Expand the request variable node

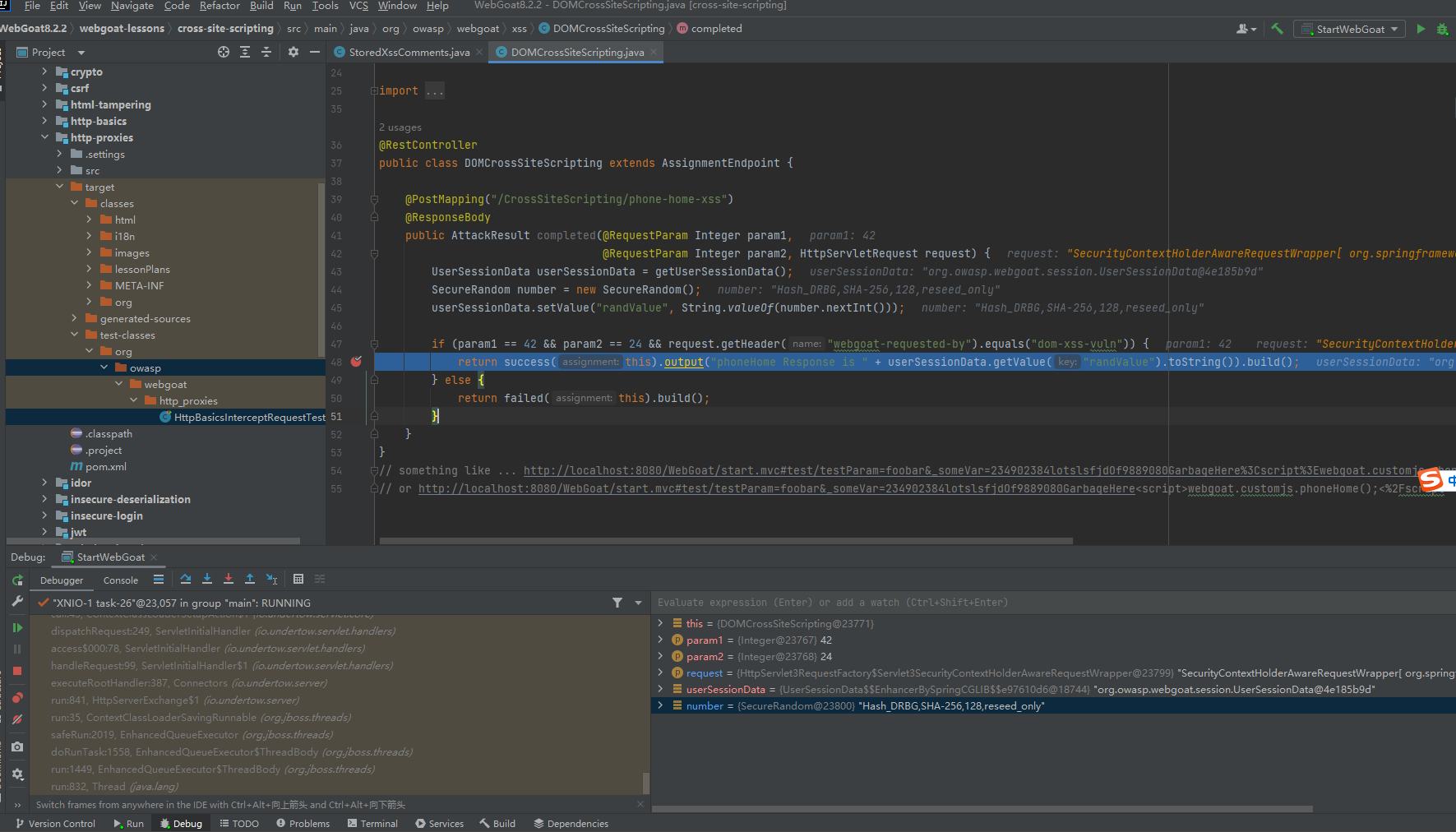[660, 673]
